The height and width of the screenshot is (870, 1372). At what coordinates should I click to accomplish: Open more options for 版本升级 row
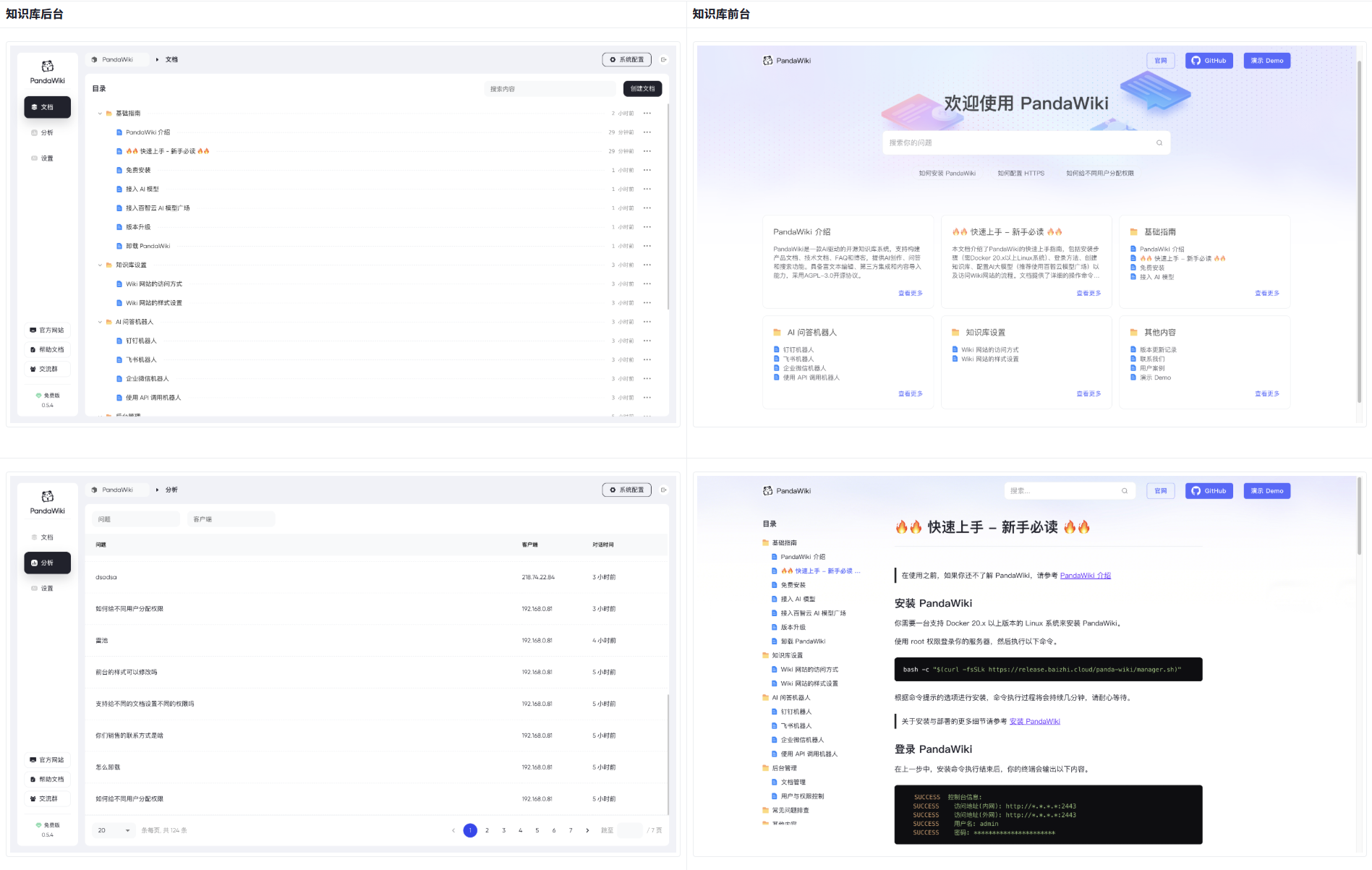pos(647,227)
